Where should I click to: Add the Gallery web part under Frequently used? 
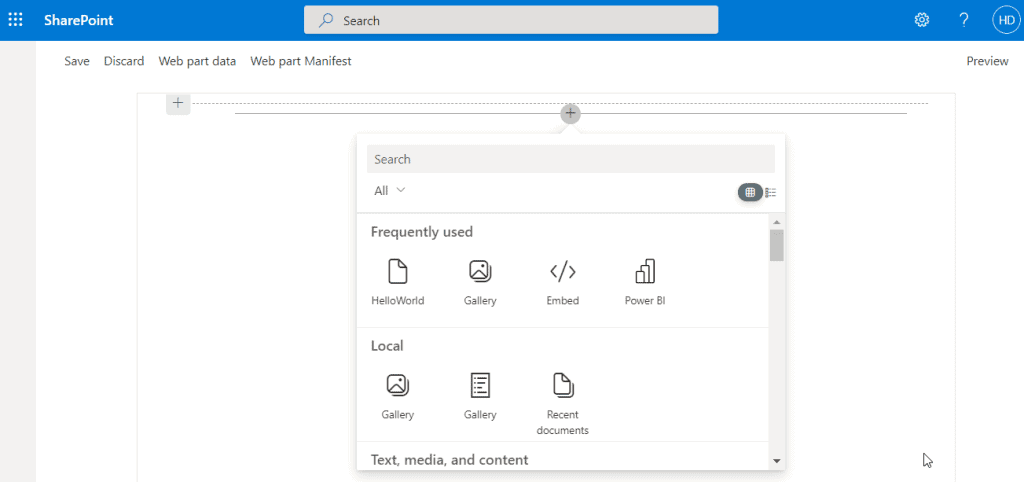click(480, 282)
